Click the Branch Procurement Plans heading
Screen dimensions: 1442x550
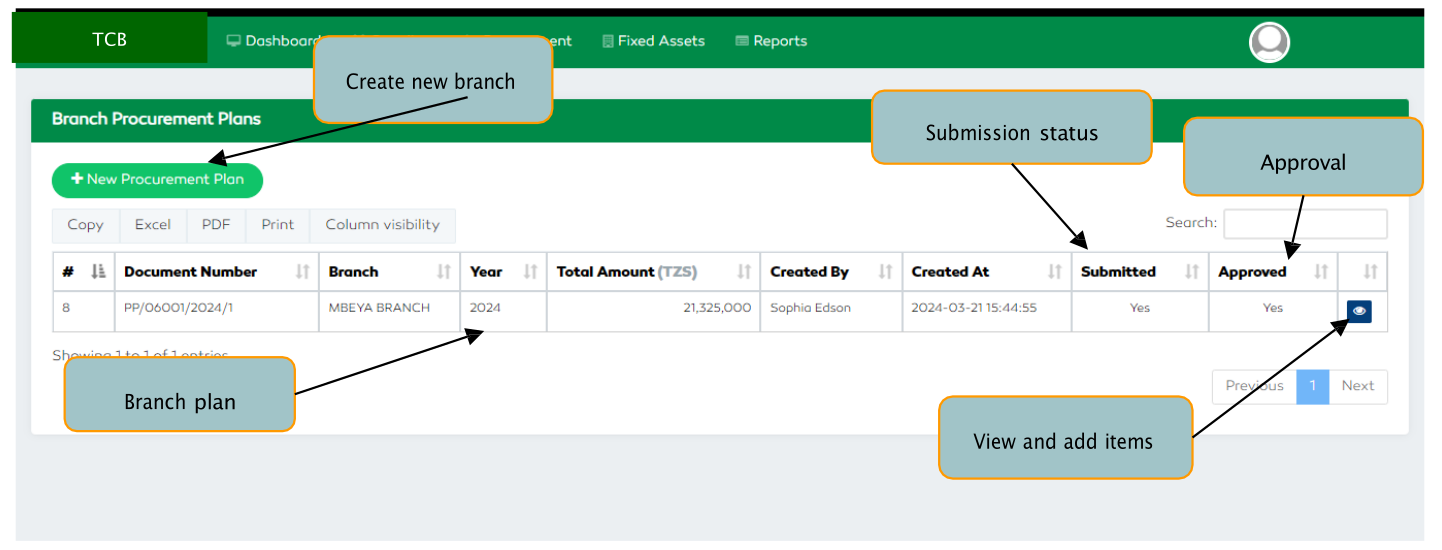pos(156,119)
